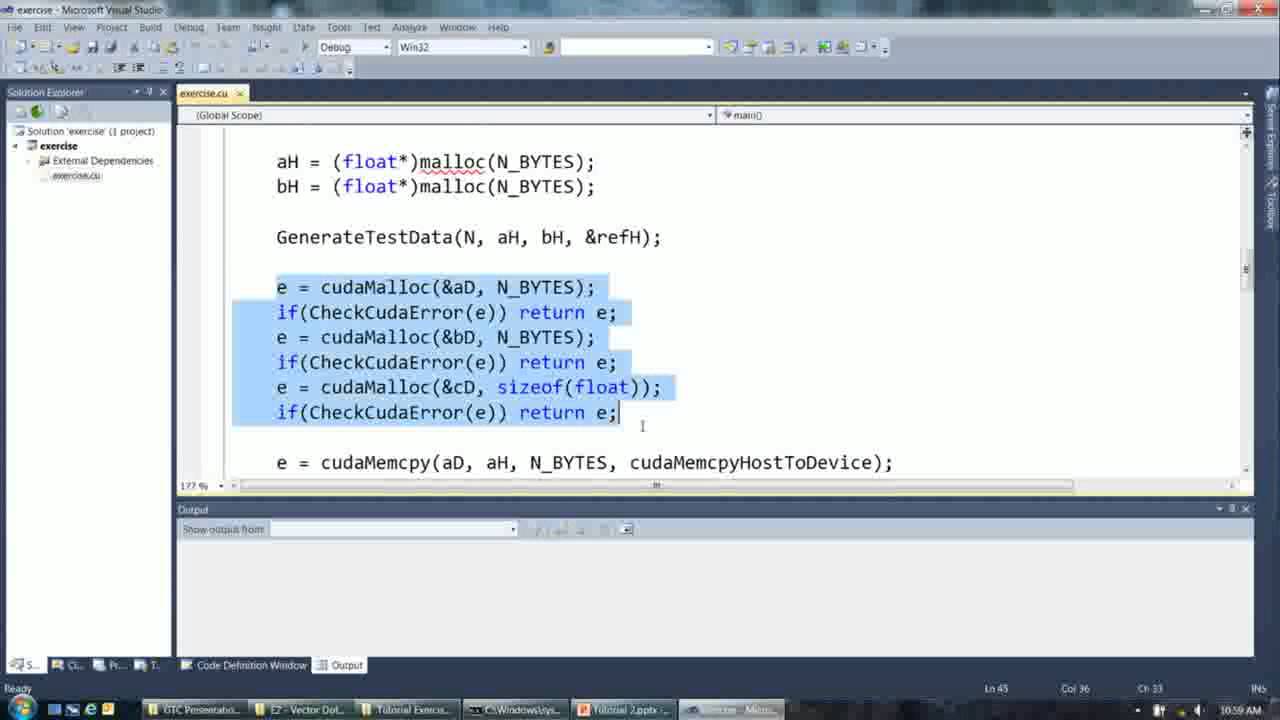This screenshot has height=720, width=1280.
Task: Select the exercise.cu editor tab
Action: point(204,93)
